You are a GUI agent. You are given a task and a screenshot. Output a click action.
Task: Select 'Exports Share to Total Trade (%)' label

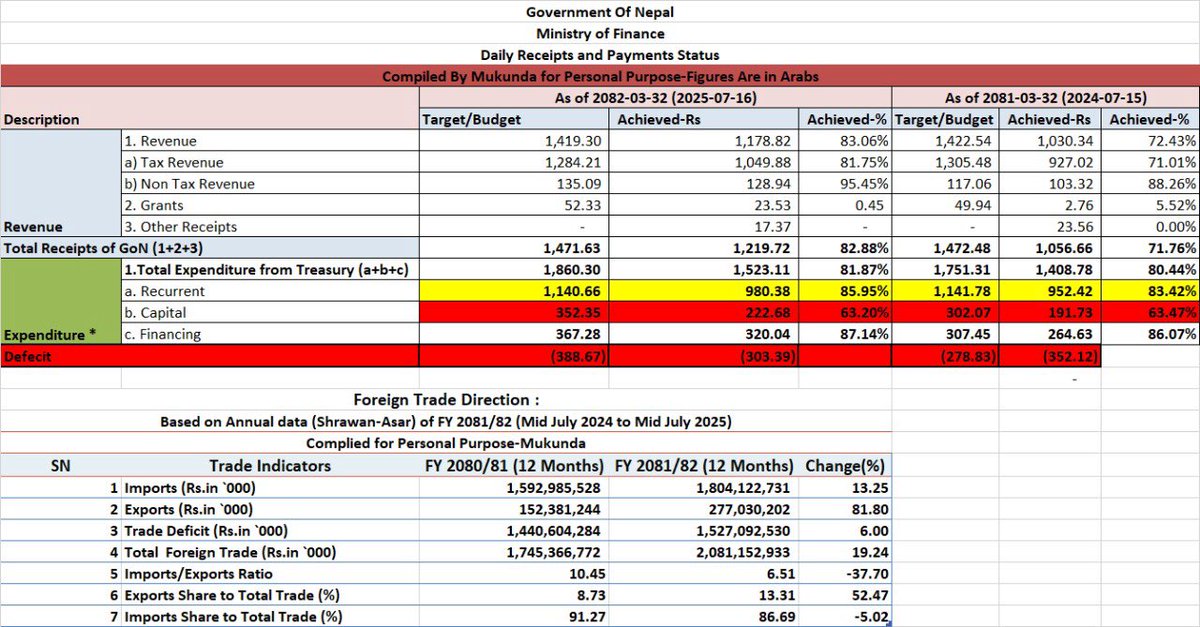click(x=232, y=596)
